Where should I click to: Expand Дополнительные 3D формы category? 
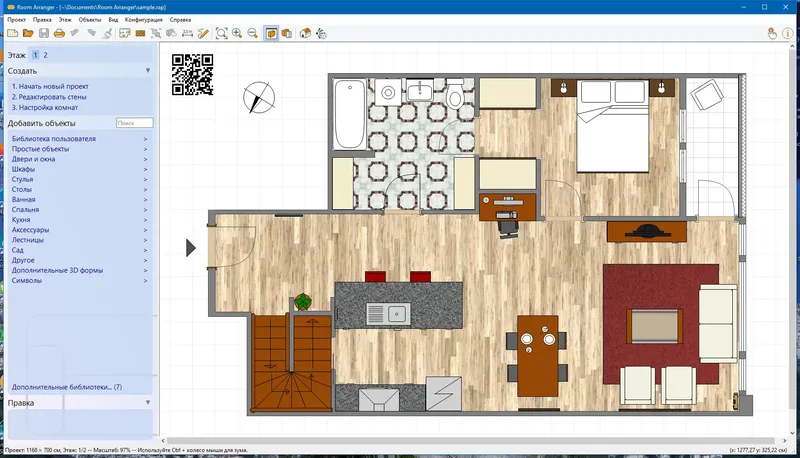80,270
